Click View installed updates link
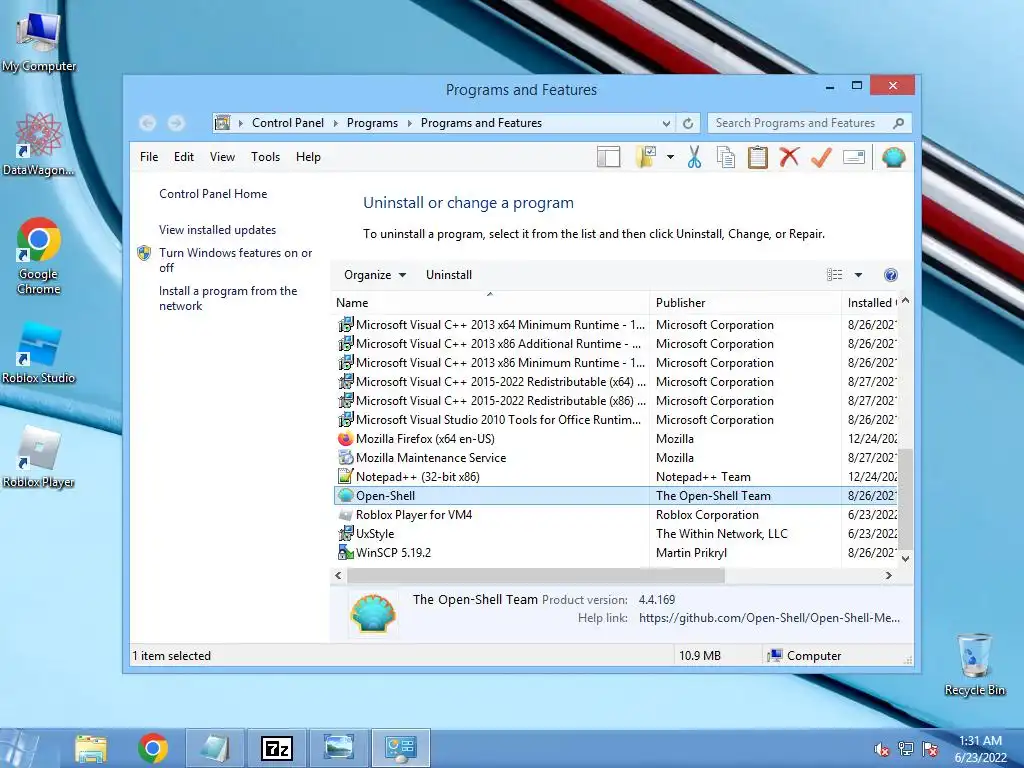 217,230
